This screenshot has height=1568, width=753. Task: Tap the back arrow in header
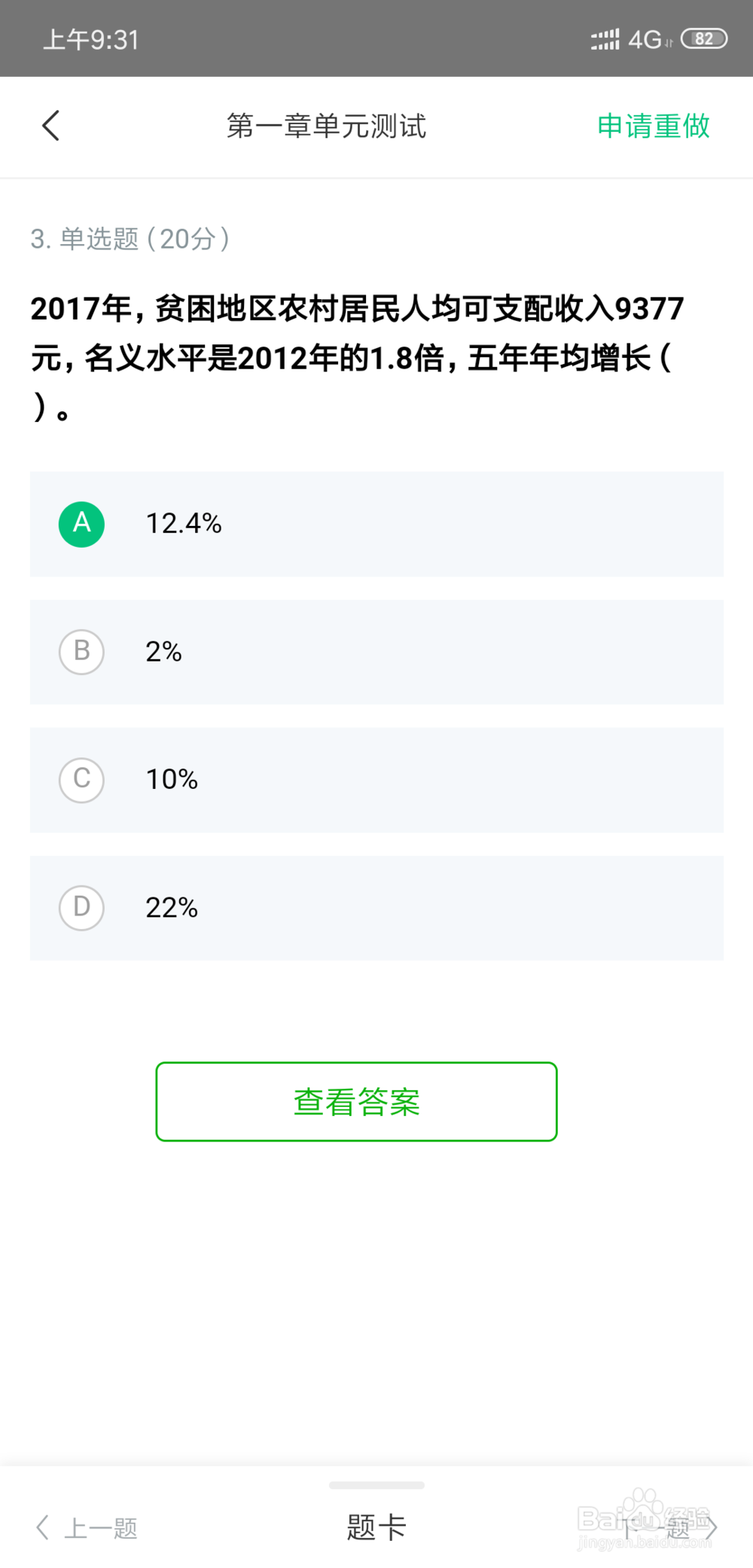50,126
